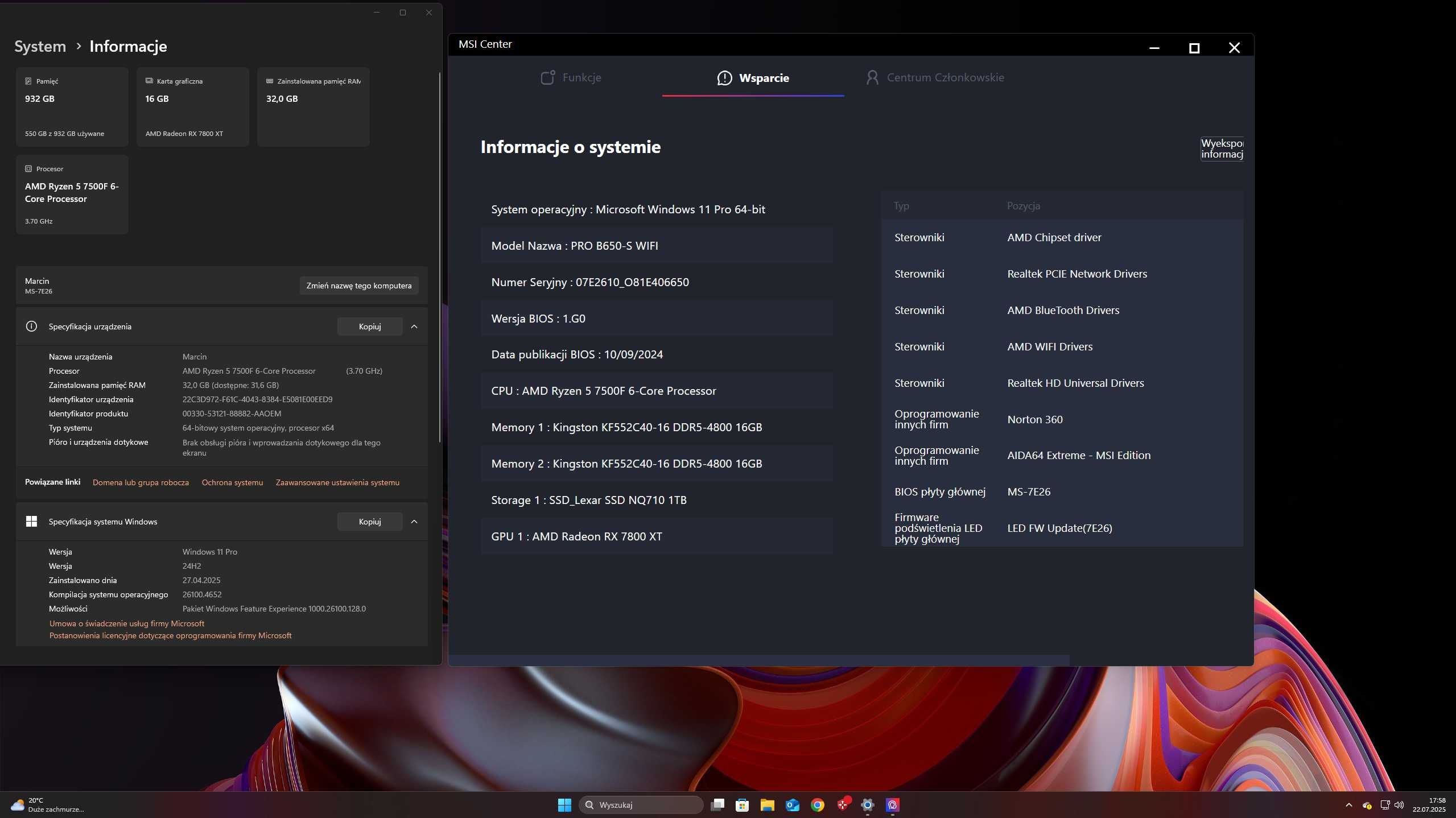Image resolution: width=1456 pixels, height=818 pixels.
Task: Click the Centrum Członkowskie person icon
Action: (872, 77)
